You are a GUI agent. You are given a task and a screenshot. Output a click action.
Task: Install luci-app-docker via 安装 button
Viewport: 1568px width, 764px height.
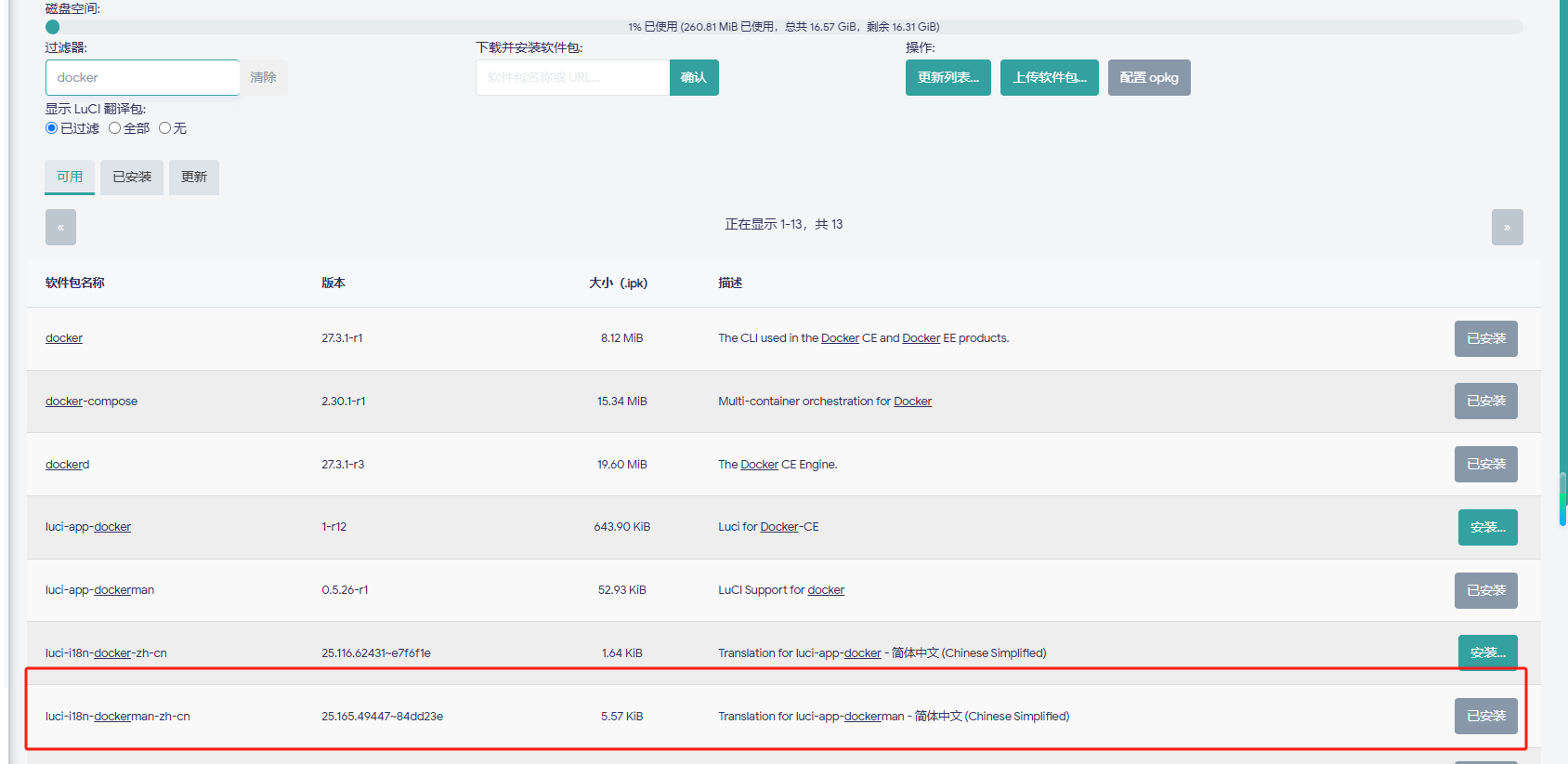(1487, 527)
